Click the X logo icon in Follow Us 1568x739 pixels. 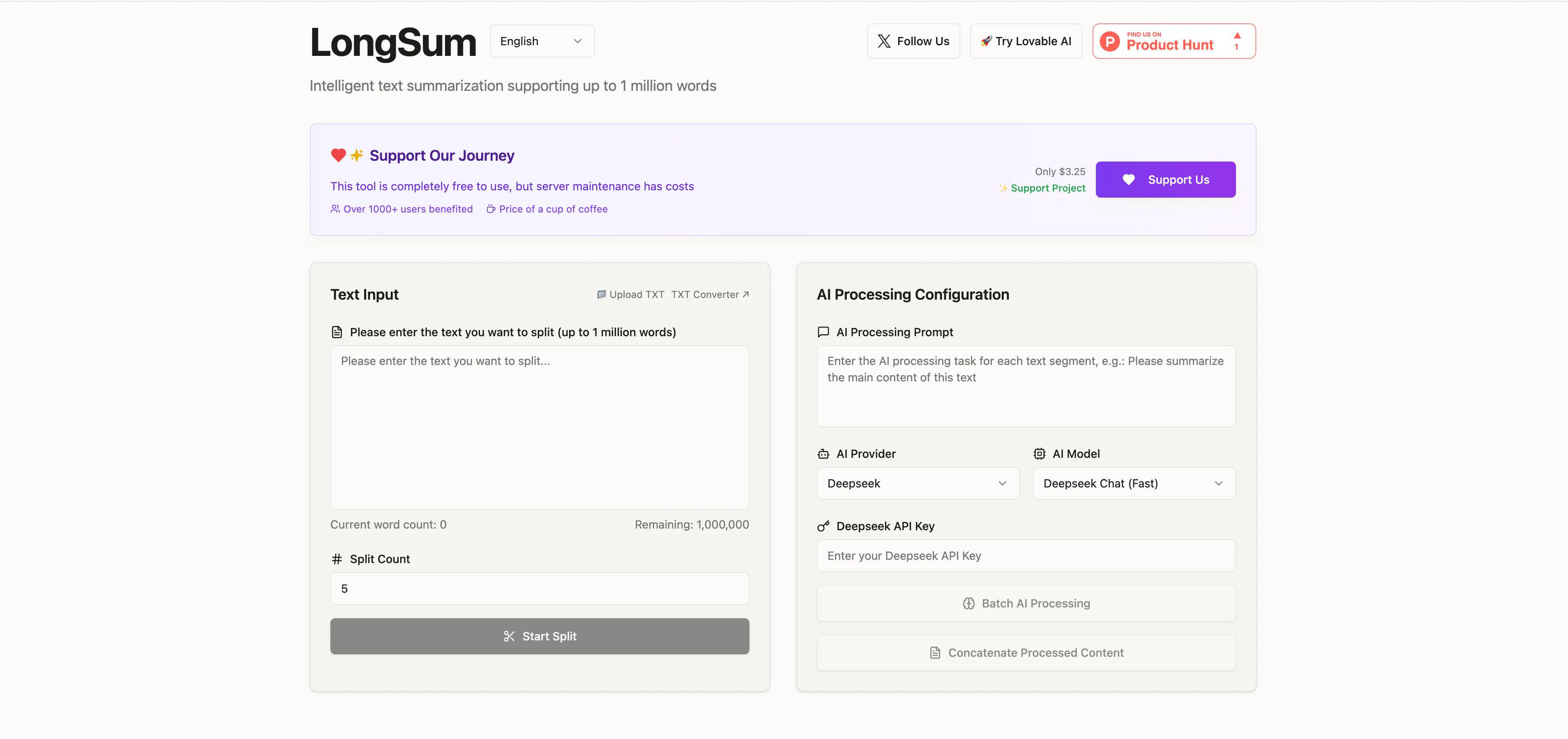pyautogui.click(x=884, y=42)
